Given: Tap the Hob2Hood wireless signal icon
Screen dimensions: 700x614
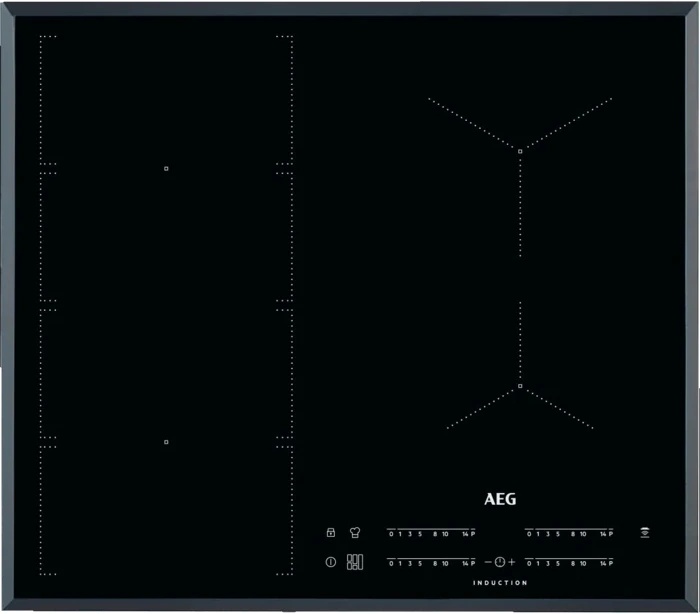Looking at the screenshot, I should click(x=645, y=532).
